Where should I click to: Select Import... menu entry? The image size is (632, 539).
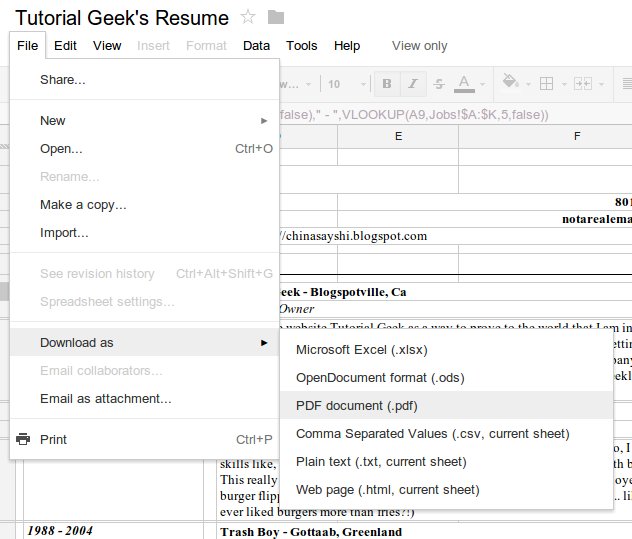(144, 233)
